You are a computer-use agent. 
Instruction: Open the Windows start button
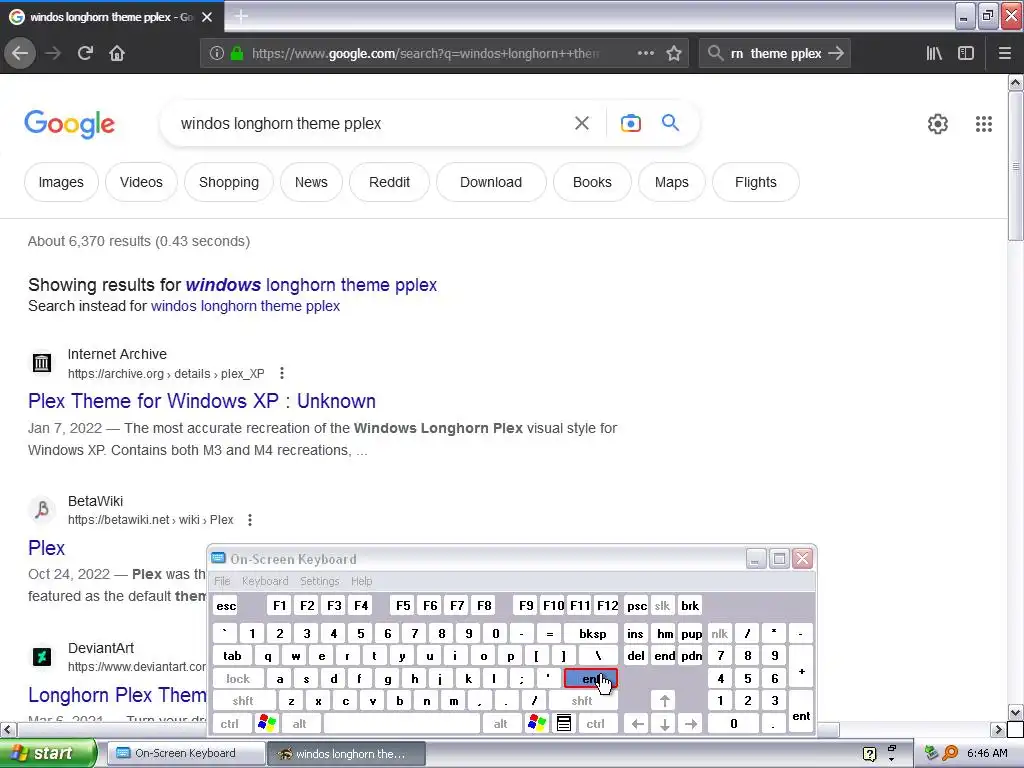coord(48,753)
